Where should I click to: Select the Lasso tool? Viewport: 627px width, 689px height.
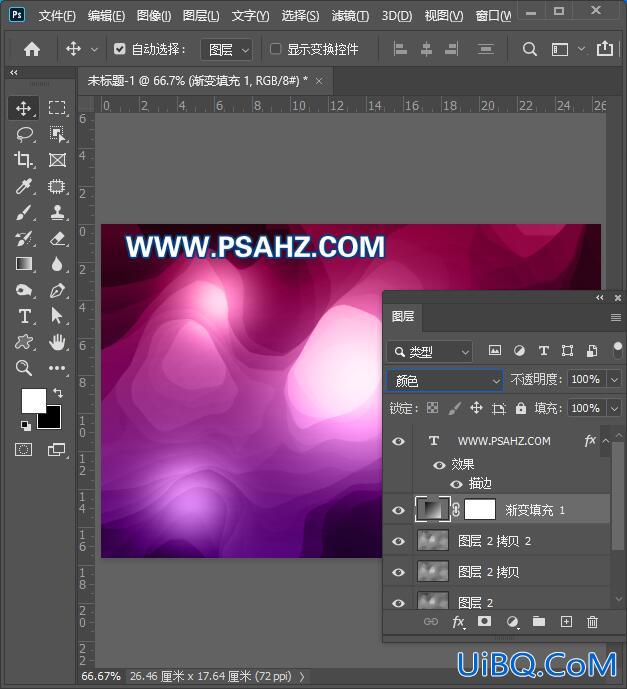point(24,134)
